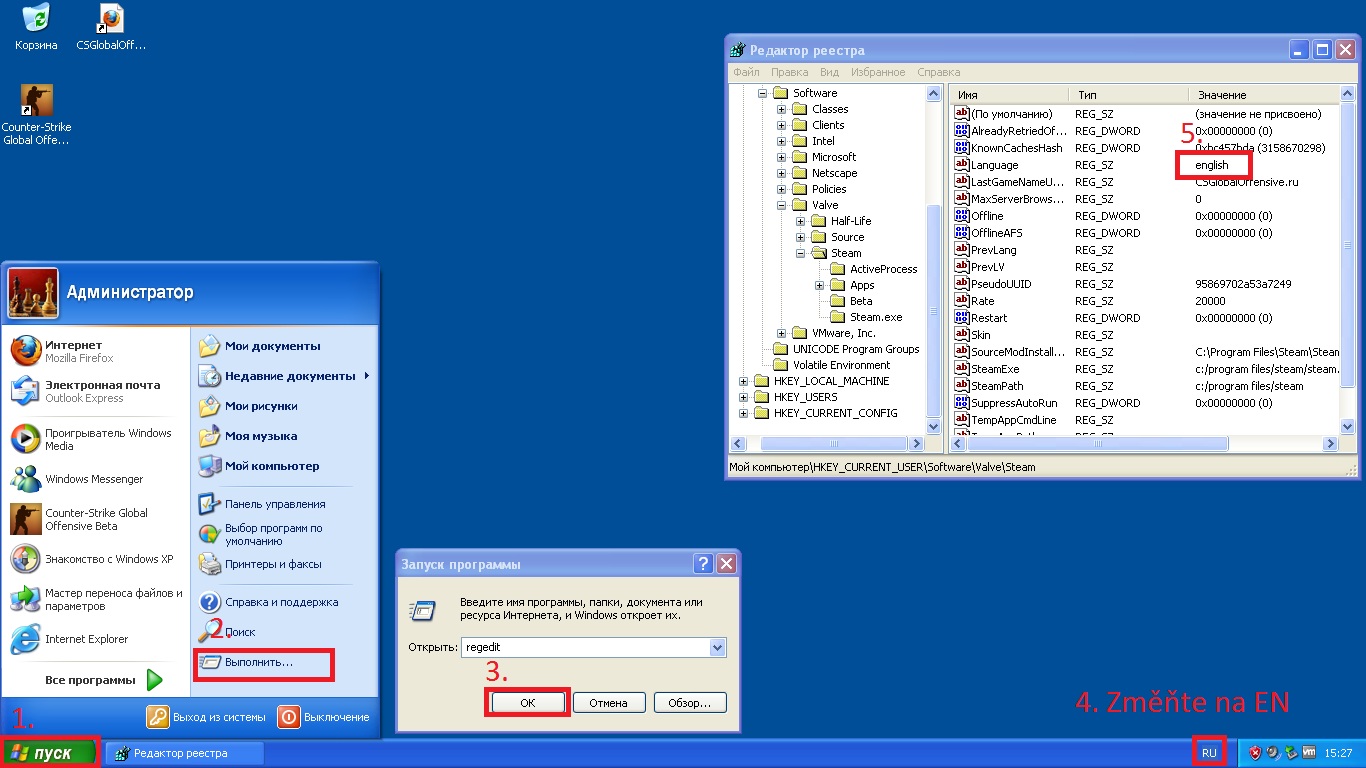
Task: Open the 'Открыть' combo box dropdown arrow
Action: [x=717, y=647]
